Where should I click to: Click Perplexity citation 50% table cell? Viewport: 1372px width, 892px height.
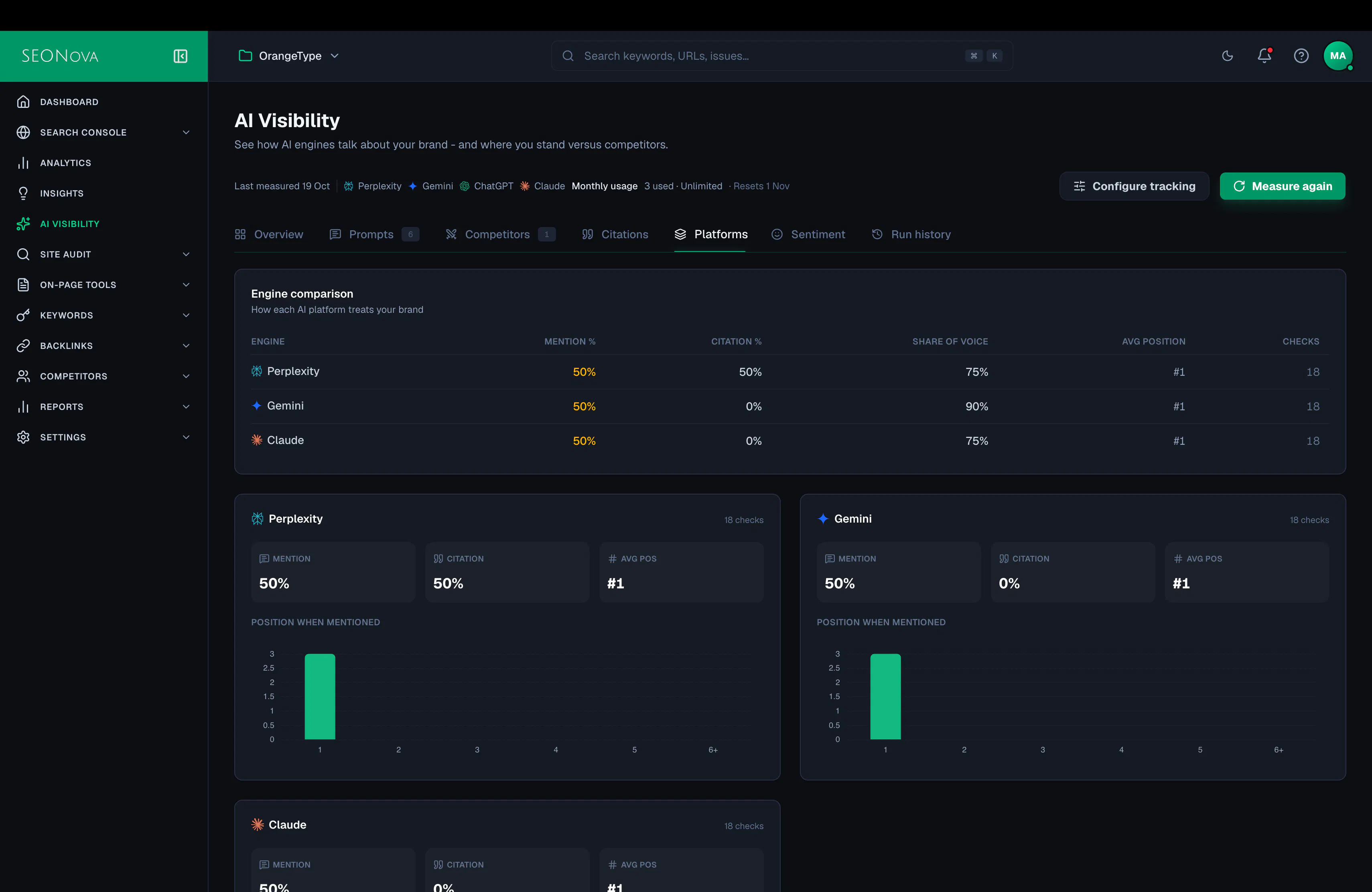(750, 372)
